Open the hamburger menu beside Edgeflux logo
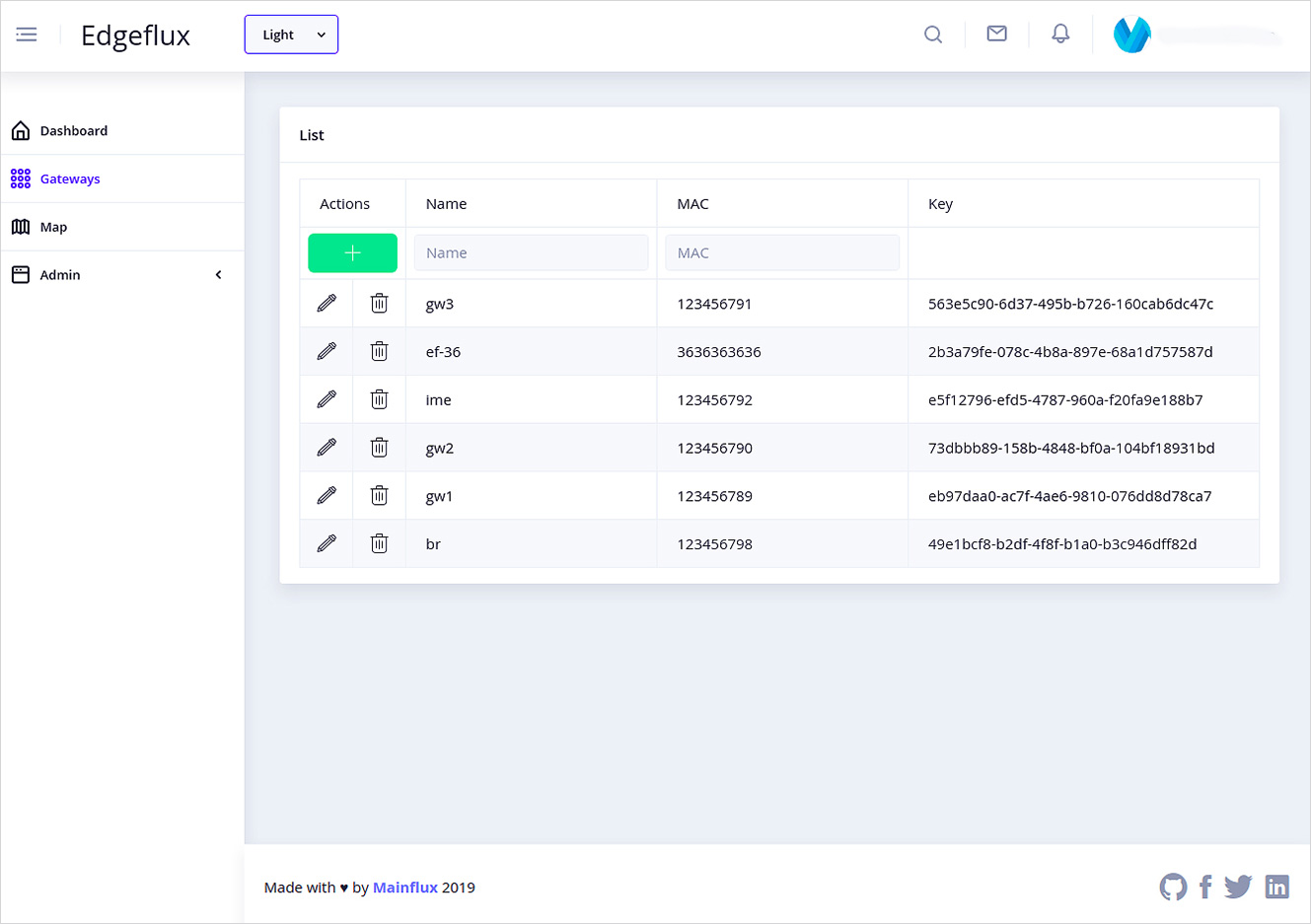This screenshot has width=1311, height=924. [x=26, y=34]
